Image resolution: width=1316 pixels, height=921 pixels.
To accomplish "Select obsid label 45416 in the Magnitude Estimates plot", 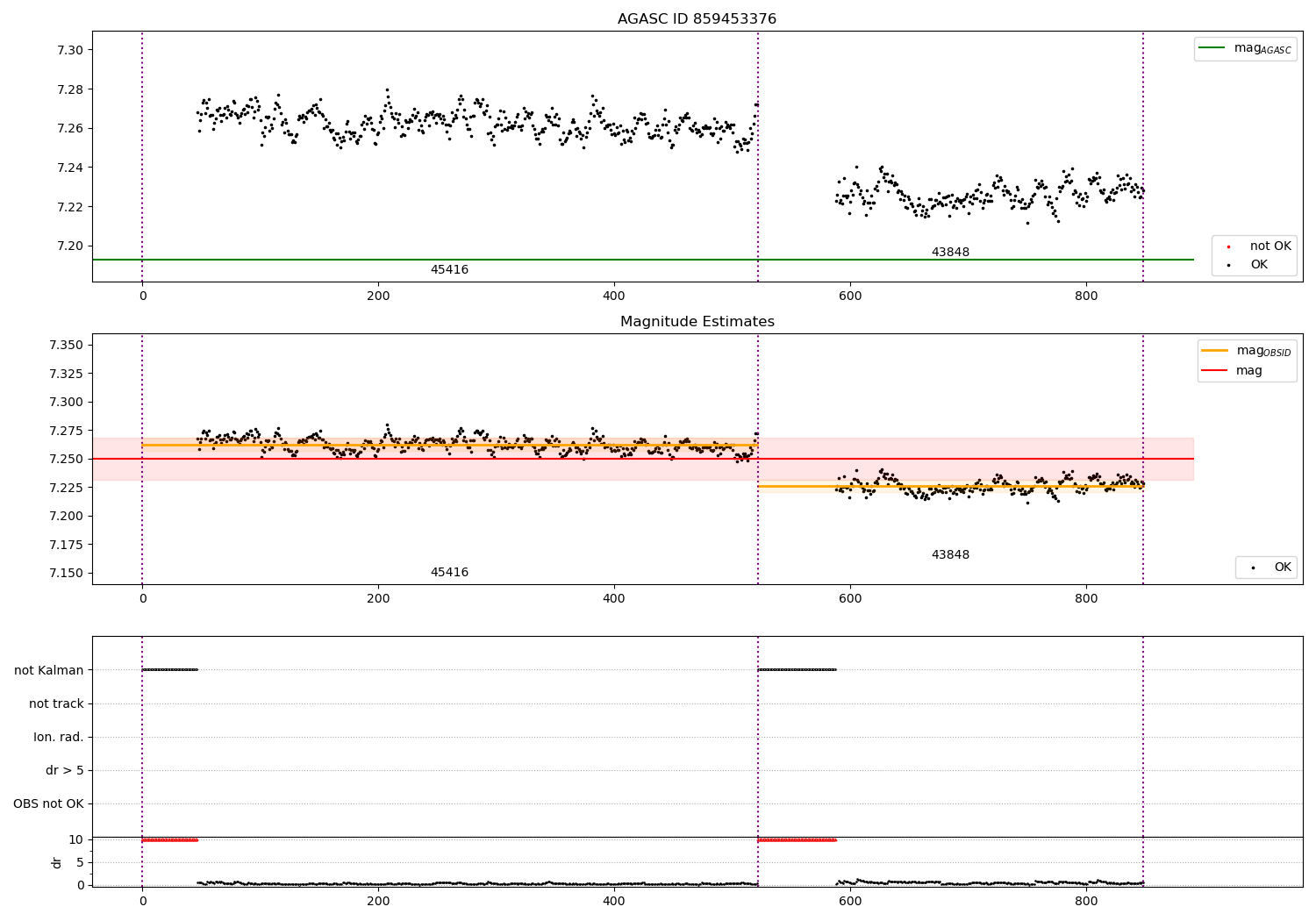I will coord(449,573).
